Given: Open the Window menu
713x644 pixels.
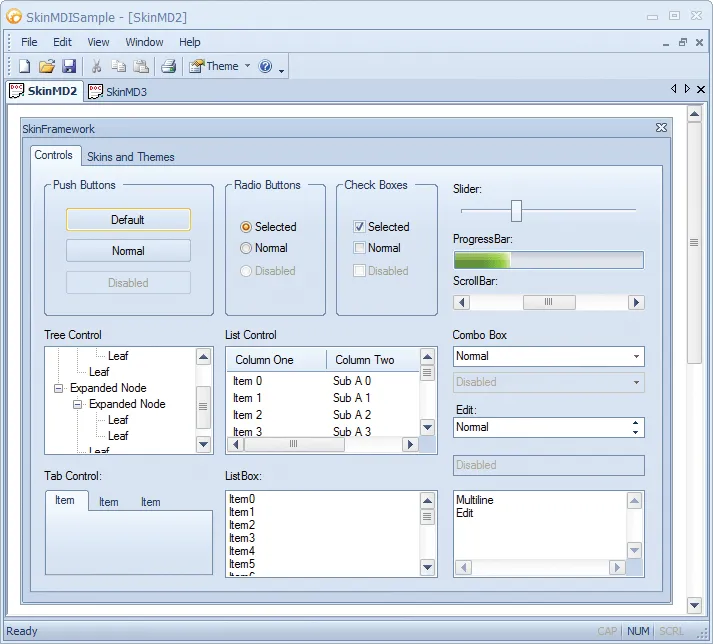Looking at the screenshot, I should coord(144,42).
